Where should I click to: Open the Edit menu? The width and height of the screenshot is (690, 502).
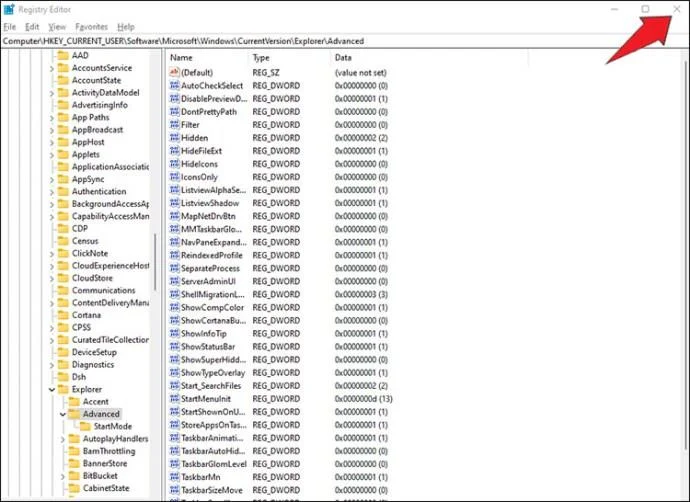click(x=32, y=27)
